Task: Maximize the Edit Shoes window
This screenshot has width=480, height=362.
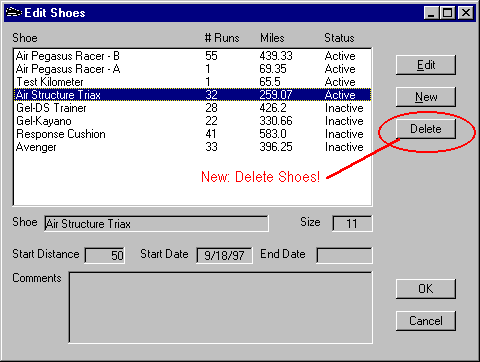Action: coord(447,13)
